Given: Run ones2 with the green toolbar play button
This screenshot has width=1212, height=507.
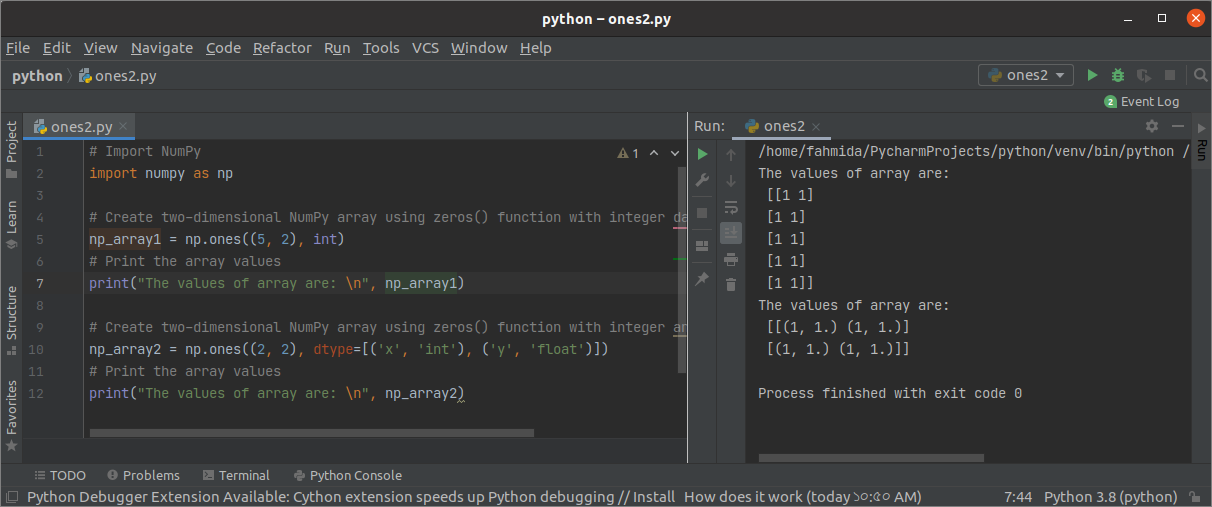Looking at the screenshot, I should pyautogui.click(x=1092, y=75).
